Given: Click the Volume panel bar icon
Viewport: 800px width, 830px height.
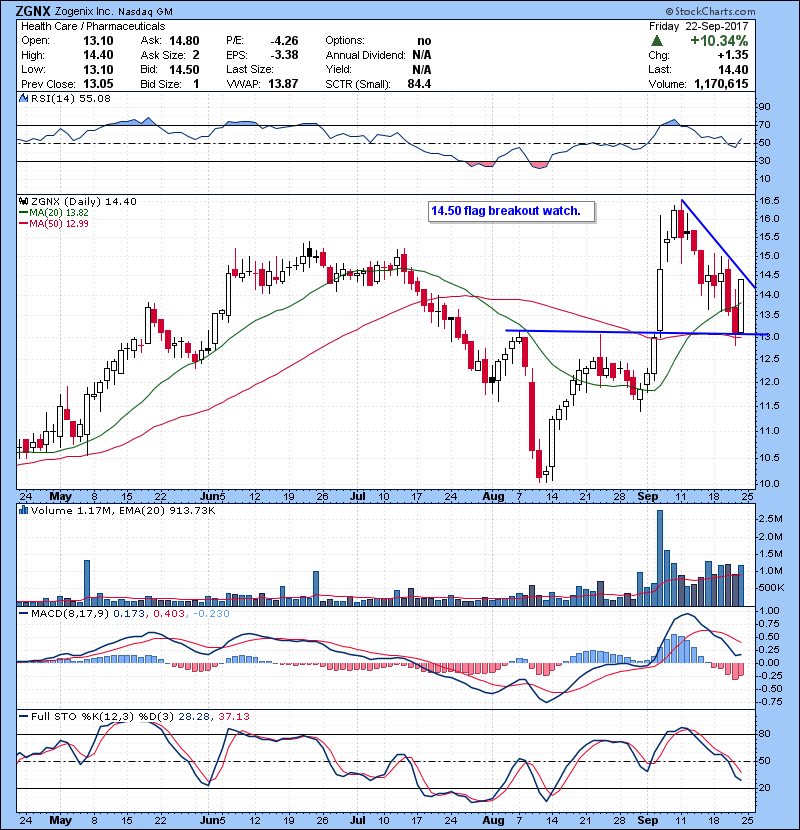Looking at the screenshot, I should [23, 510].
